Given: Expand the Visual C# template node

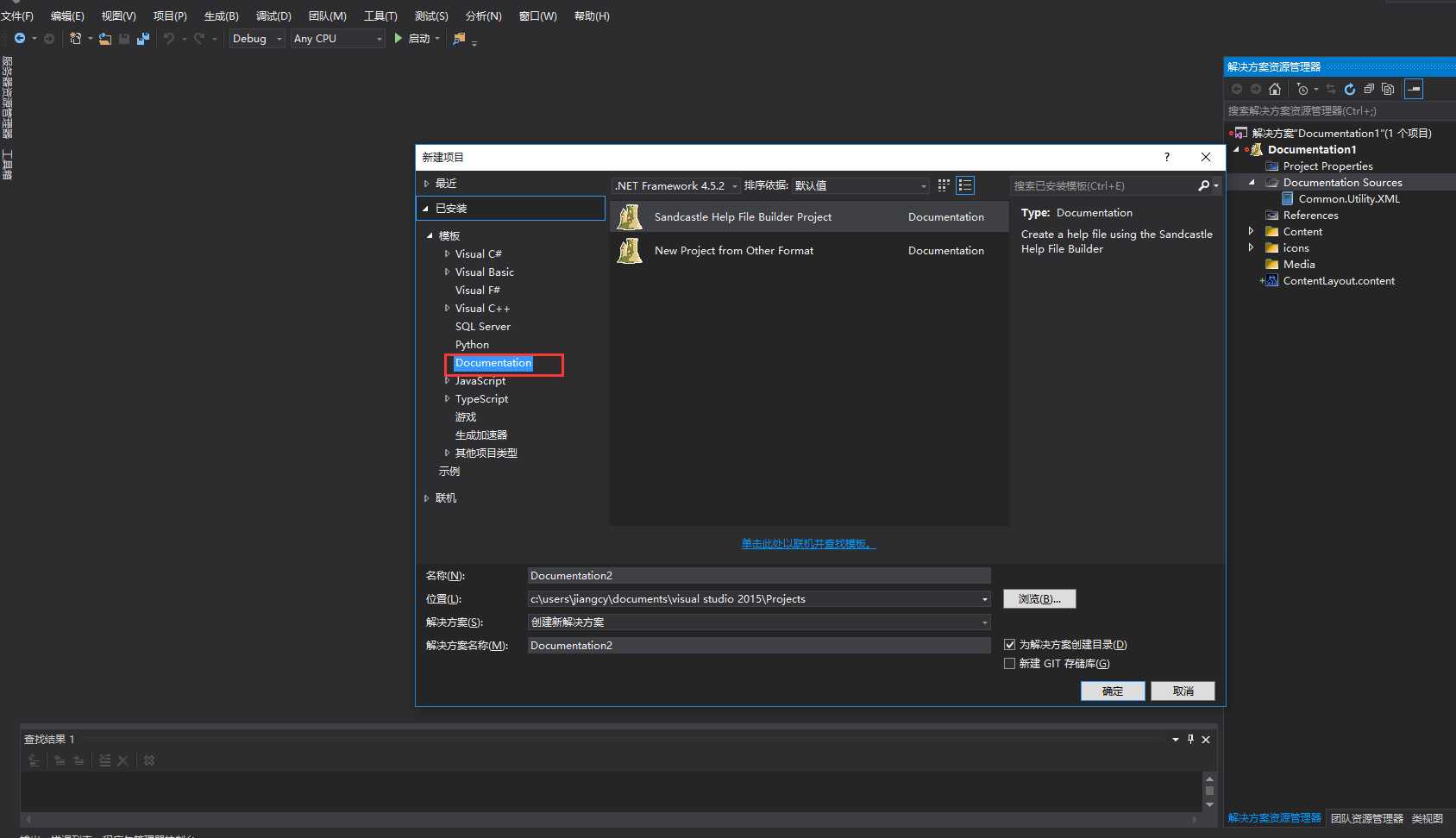Looking at the screenshot, I should 447,254.
